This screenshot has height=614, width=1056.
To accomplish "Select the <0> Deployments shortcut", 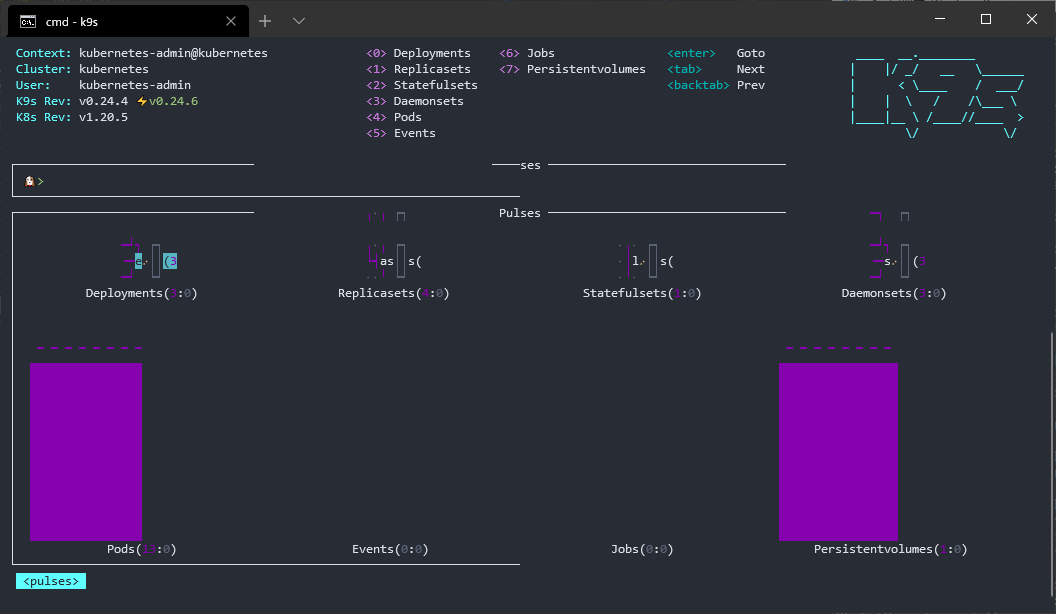I will click(x=418, y=53).
